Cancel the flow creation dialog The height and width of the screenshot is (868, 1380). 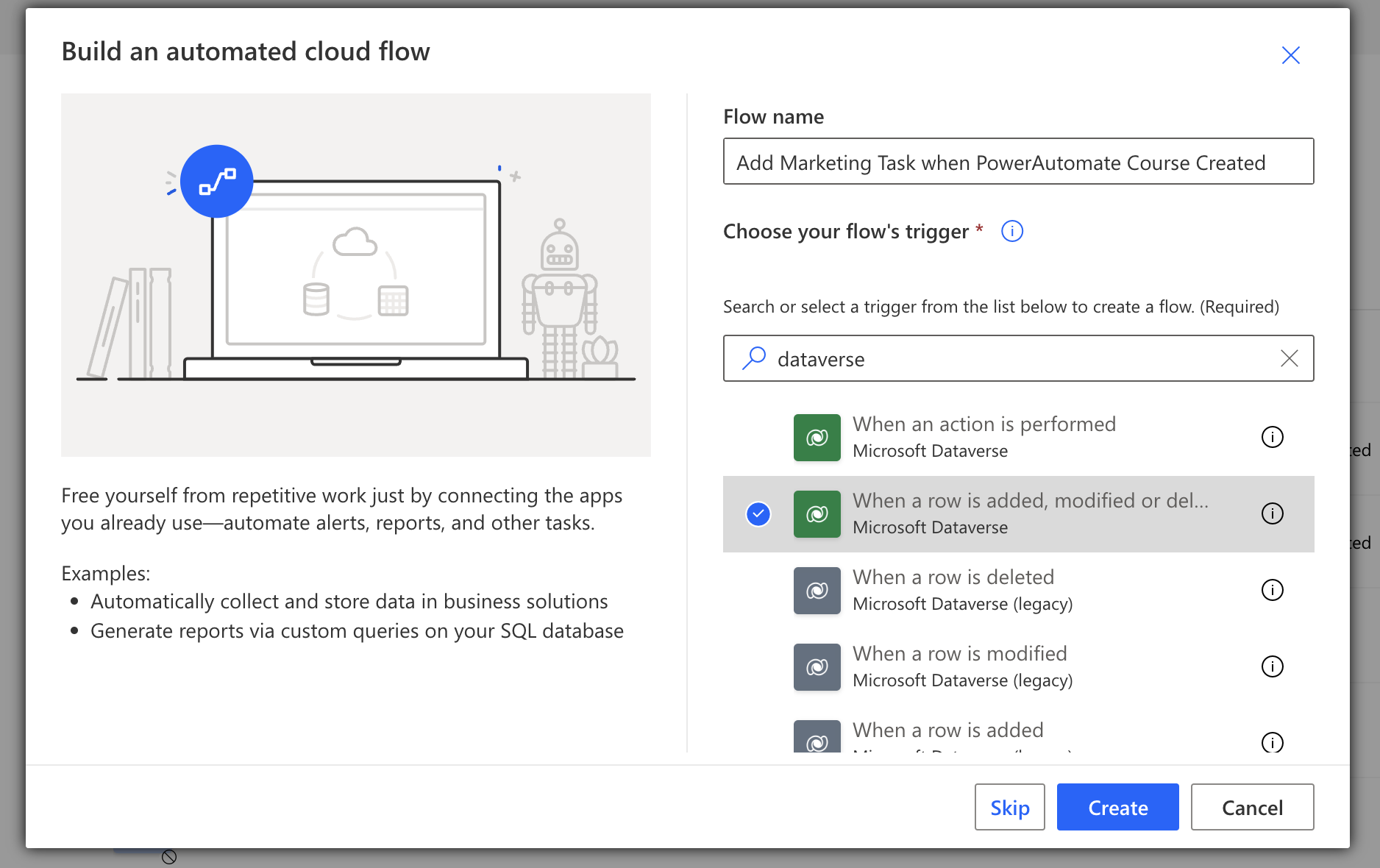click(x=1252, y=807)
